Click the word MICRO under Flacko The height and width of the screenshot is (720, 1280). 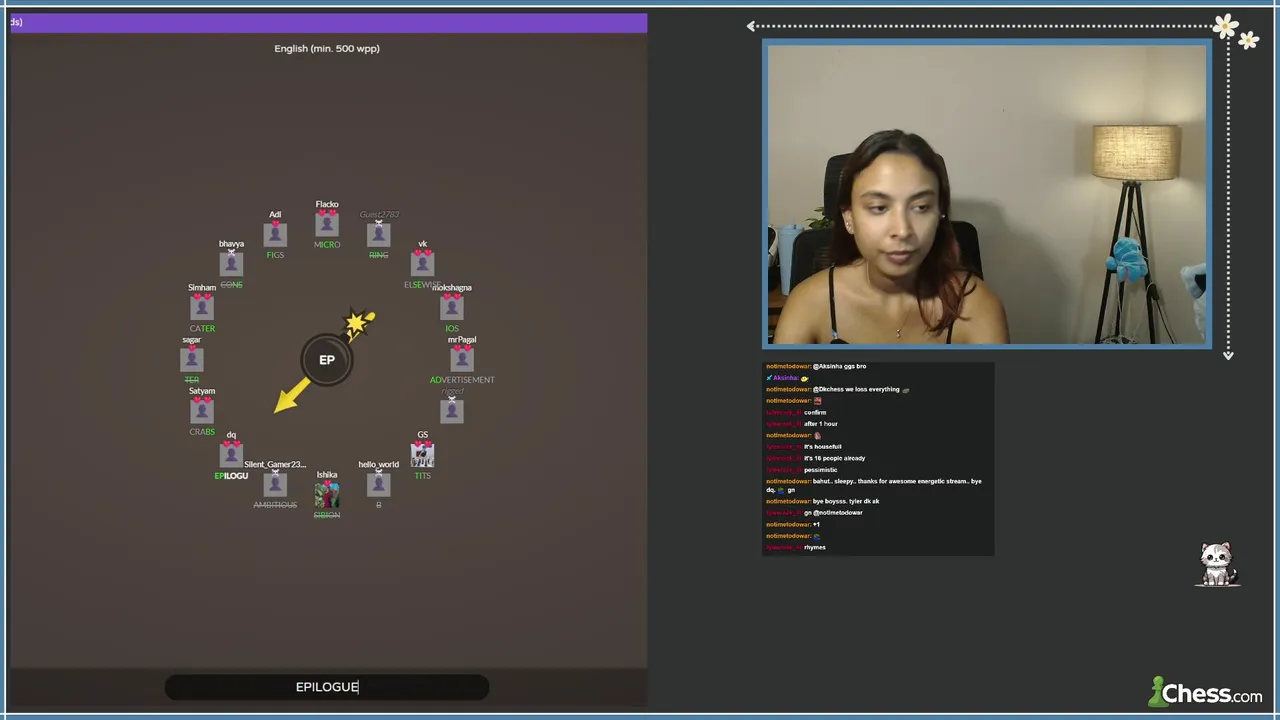pyautogui.click(x=327, y=245)
